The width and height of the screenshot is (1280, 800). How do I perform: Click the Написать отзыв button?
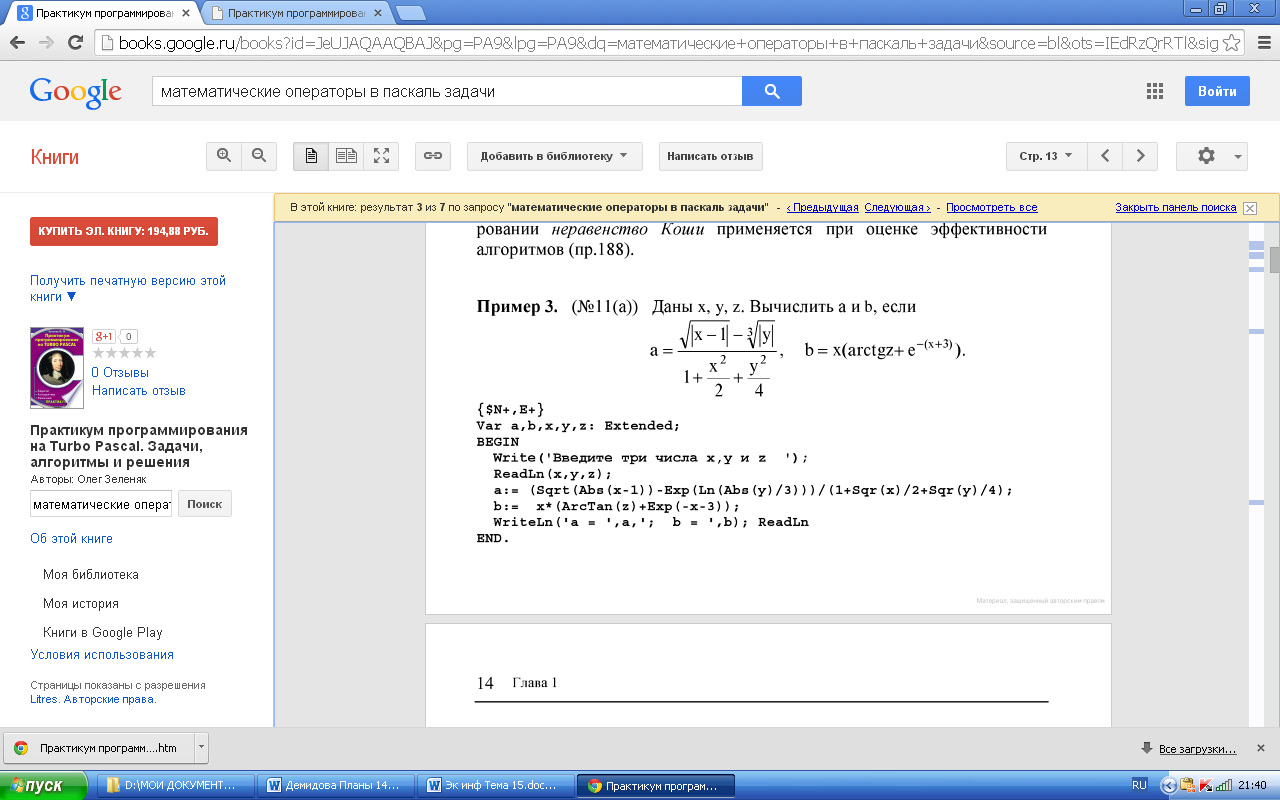pos(710,156)
